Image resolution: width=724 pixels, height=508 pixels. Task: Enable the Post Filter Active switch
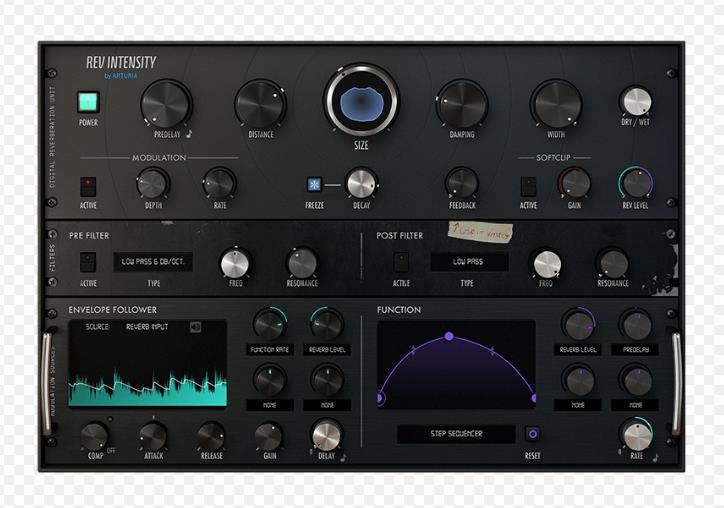tap(401, 262)
